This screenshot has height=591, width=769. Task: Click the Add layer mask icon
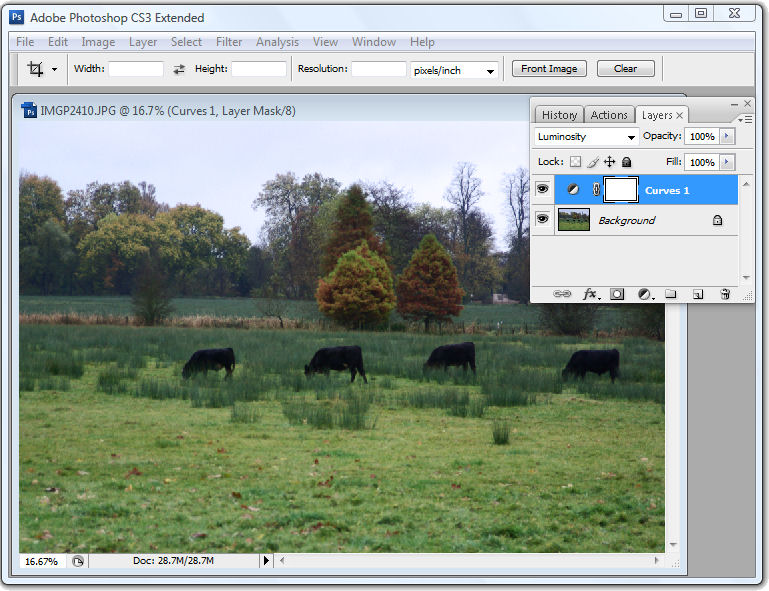pyautogui.click(x=616, y=294)
